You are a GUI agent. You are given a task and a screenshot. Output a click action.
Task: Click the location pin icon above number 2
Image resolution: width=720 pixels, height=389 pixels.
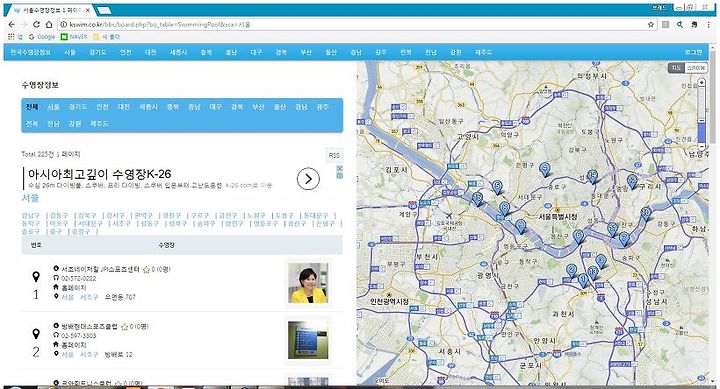tap(36, 334)
